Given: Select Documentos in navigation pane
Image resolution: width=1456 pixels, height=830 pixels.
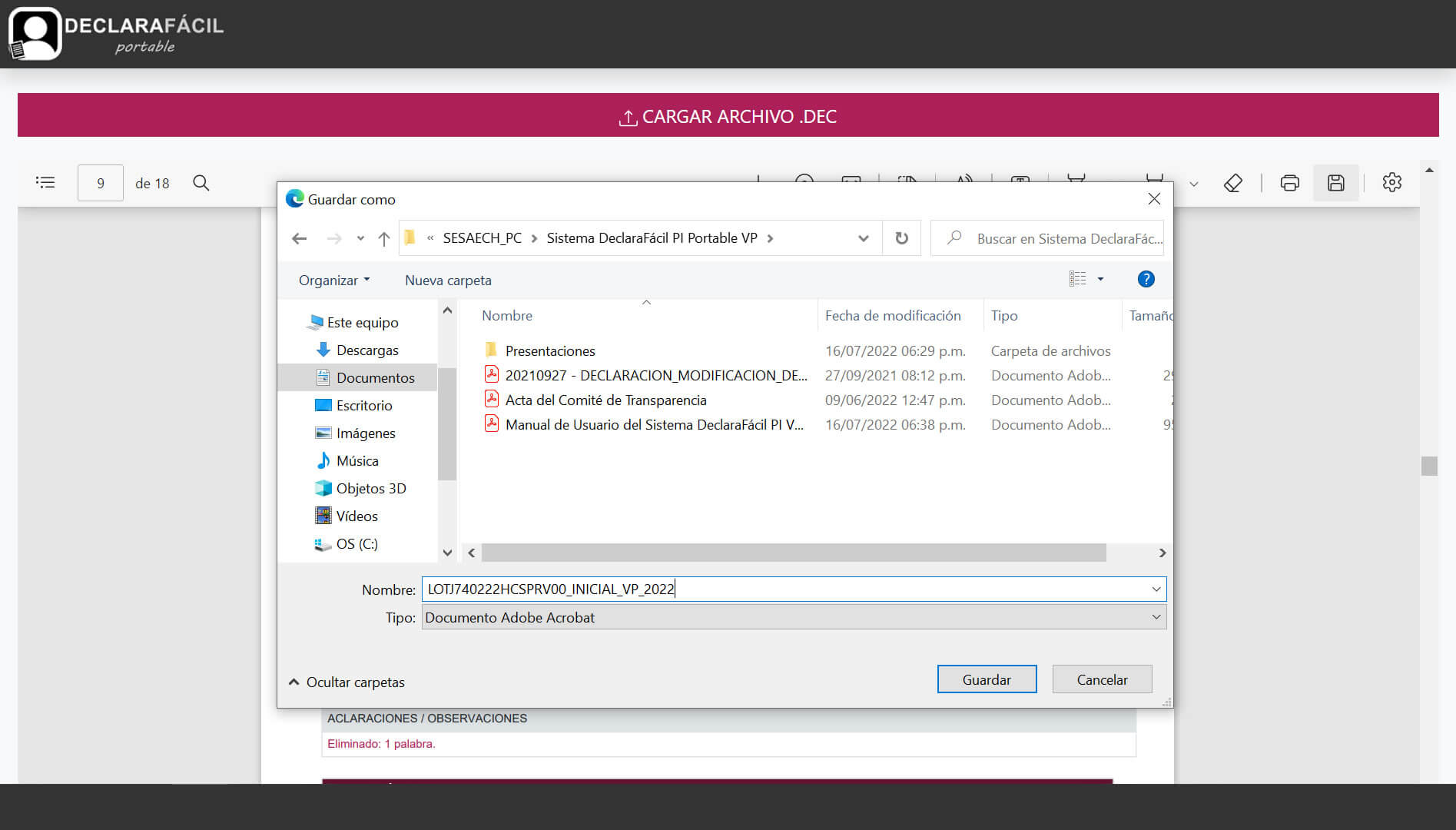Looking at the screenshot, I should 375,378.
